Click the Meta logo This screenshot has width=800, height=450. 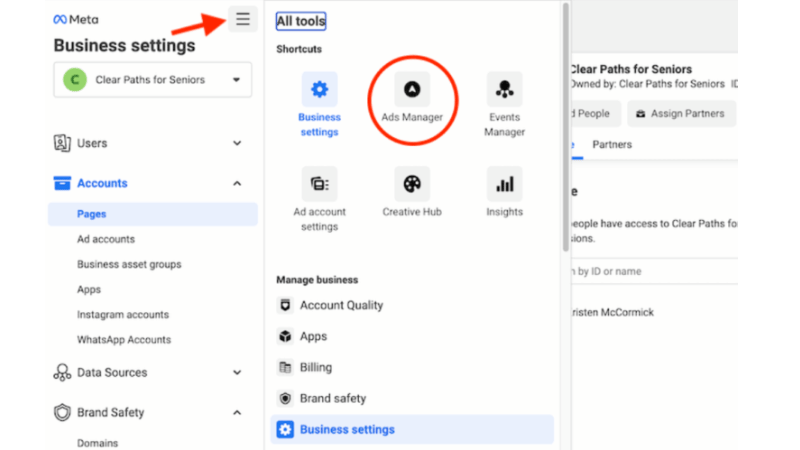pos(76,19)
